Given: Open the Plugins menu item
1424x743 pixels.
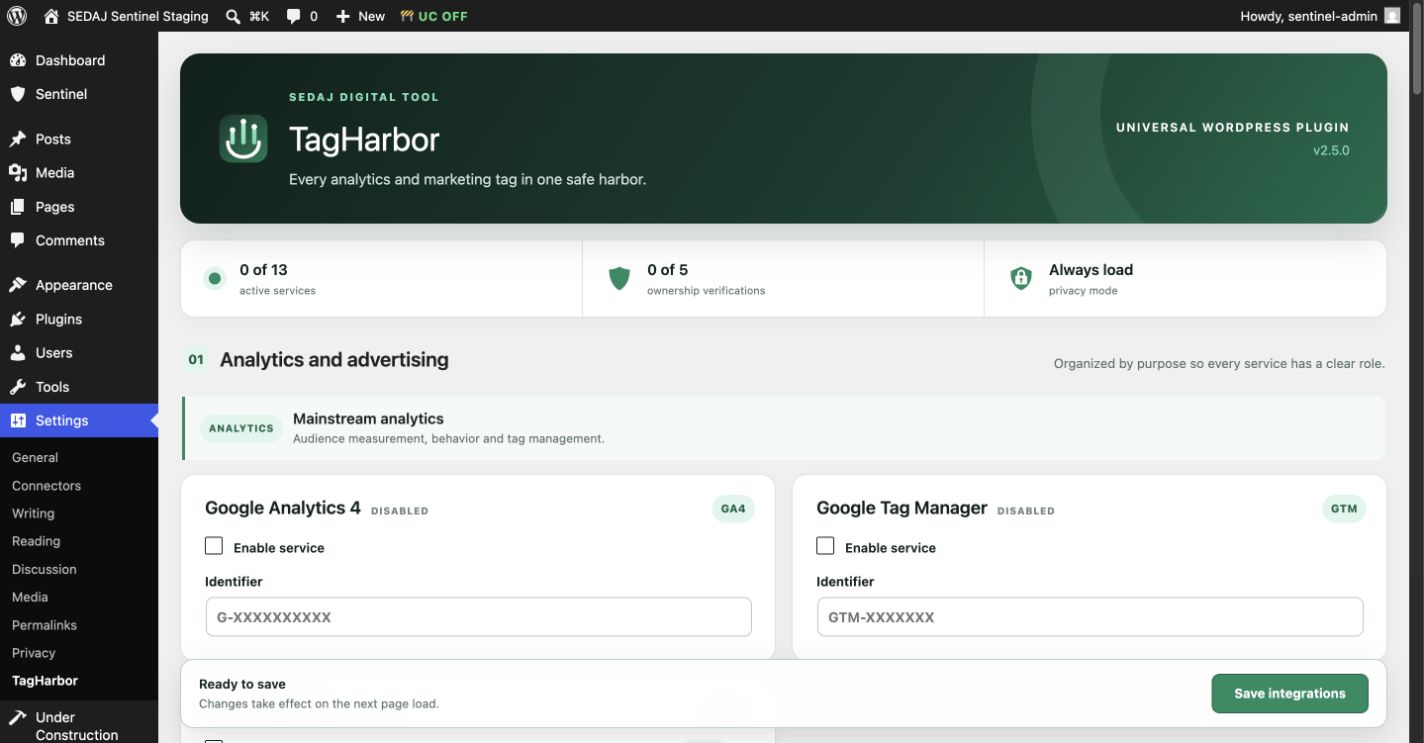Looking at the screenshot, I should point(79,319).
